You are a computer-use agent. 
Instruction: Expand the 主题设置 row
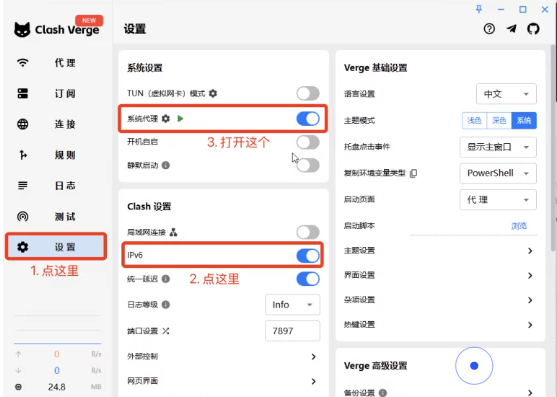pyautogui.click(x=440, y=251)
